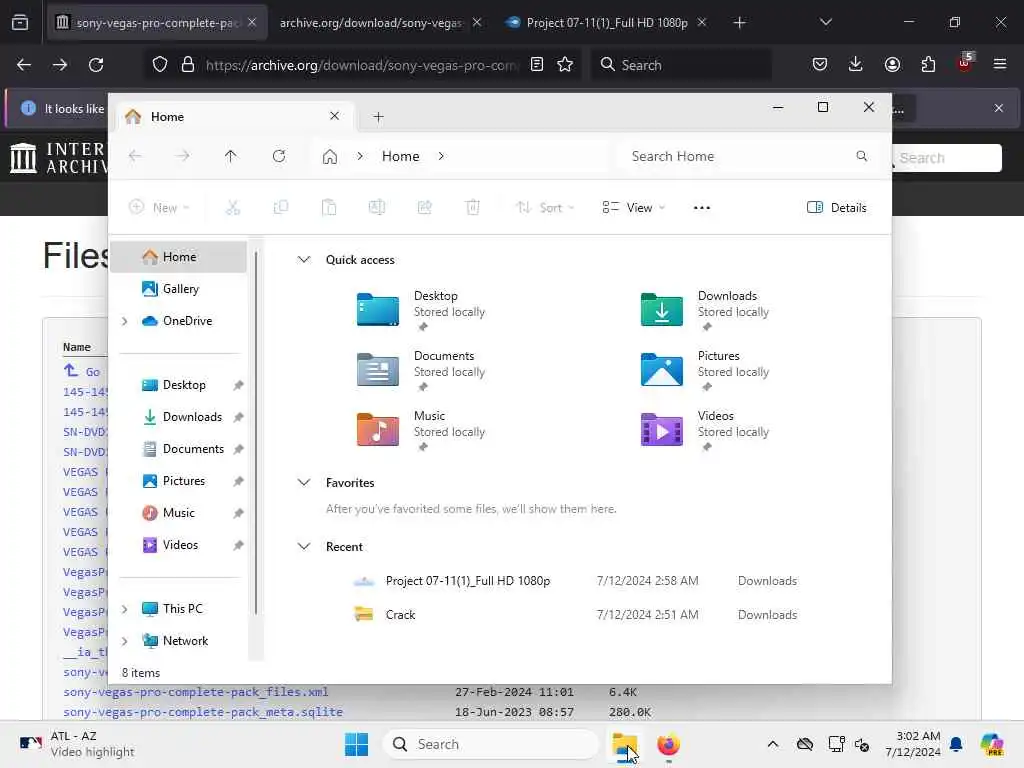
Task: Bookmark this page with the star icon
Action: [x=565, y=65]
